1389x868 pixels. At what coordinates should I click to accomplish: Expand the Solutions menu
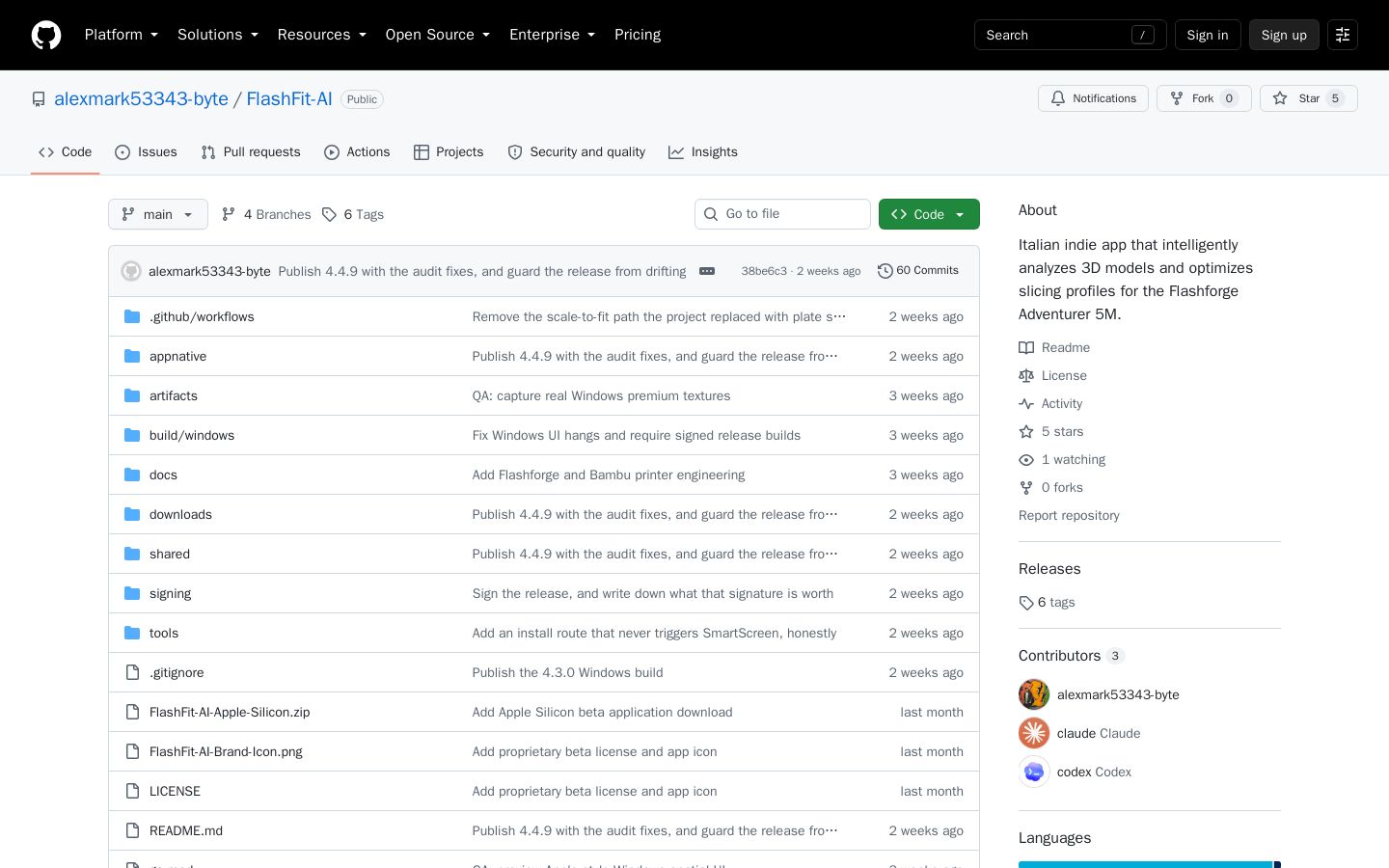(x=218, y=35)
